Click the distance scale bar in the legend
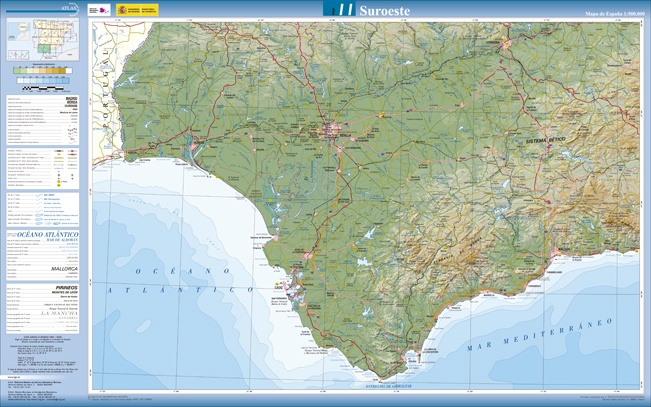Image resolution: width=651 pixels, height=407 pixels. [42, 90]
